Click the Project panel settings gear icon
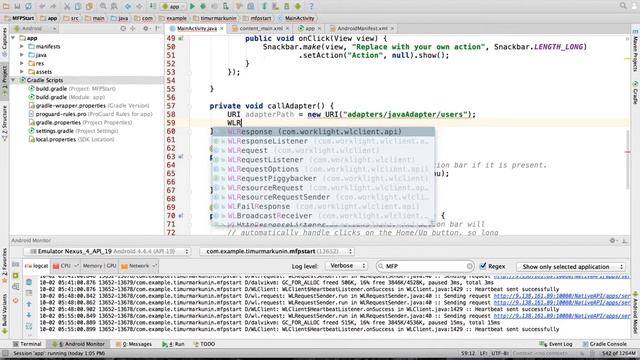The height and width of the screenshot is (360, 640). pos(145,29)
